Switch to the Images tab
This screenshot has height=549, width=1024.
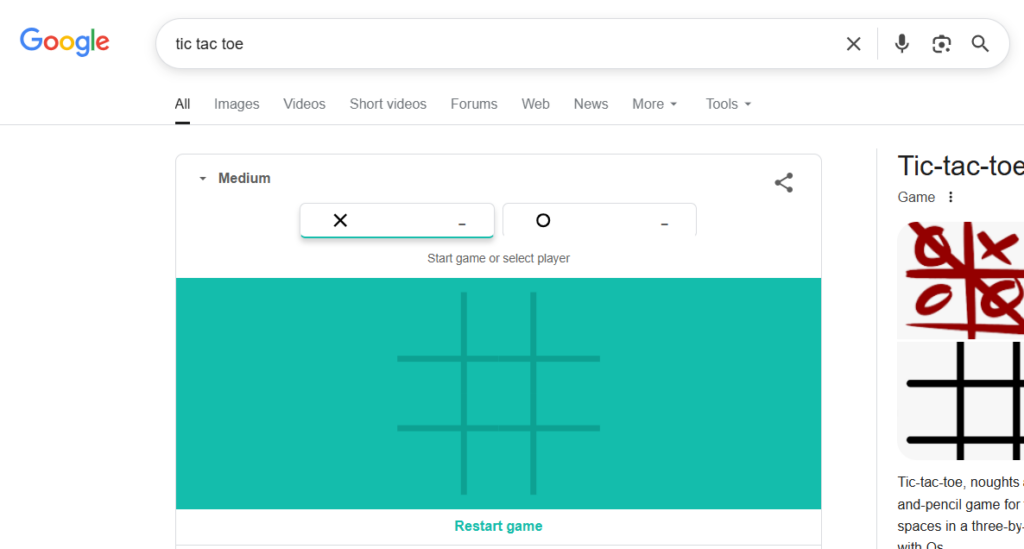pos(236,104)
